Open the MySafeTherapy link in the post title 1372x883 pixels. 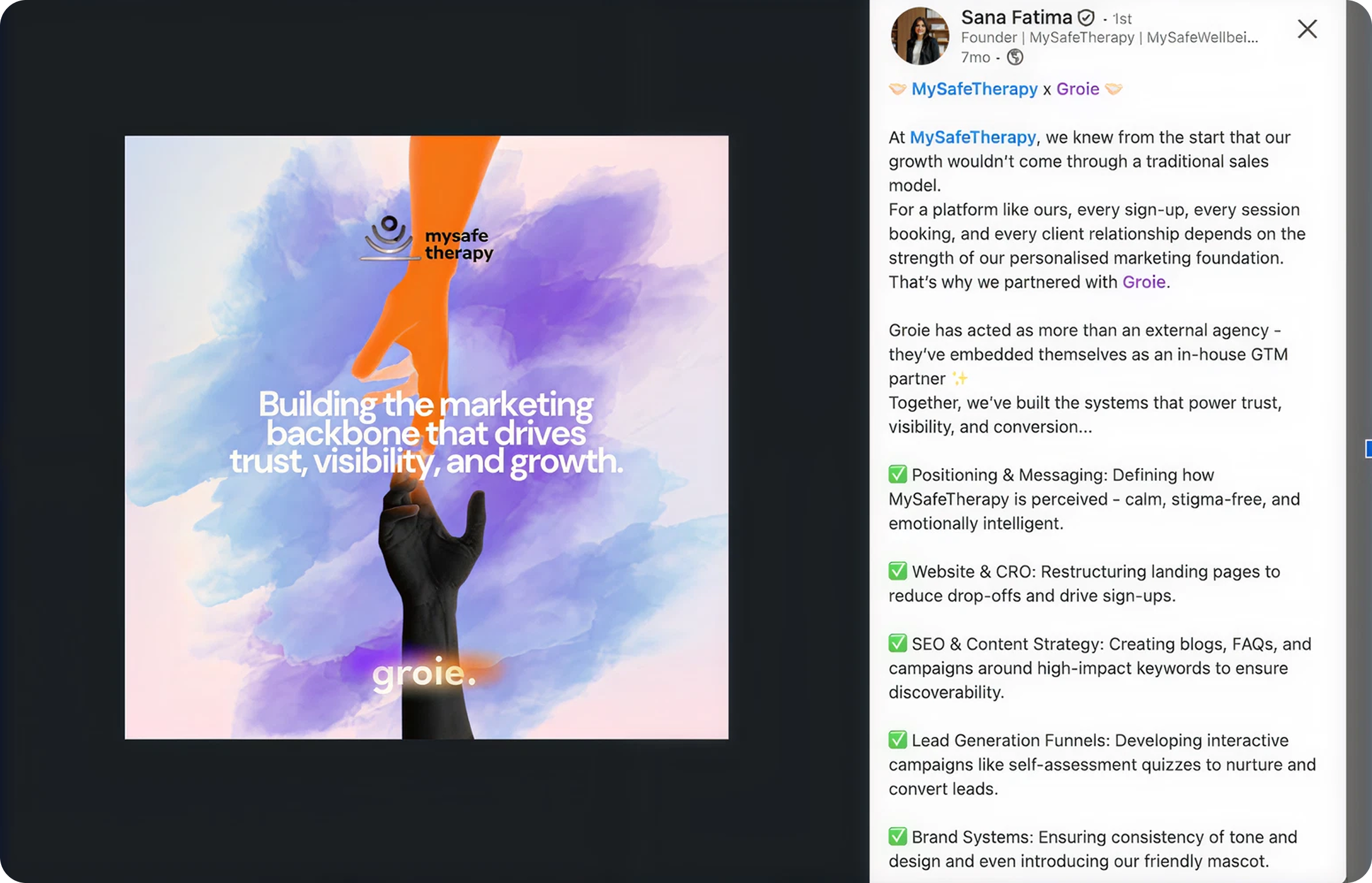pos(974,89)
